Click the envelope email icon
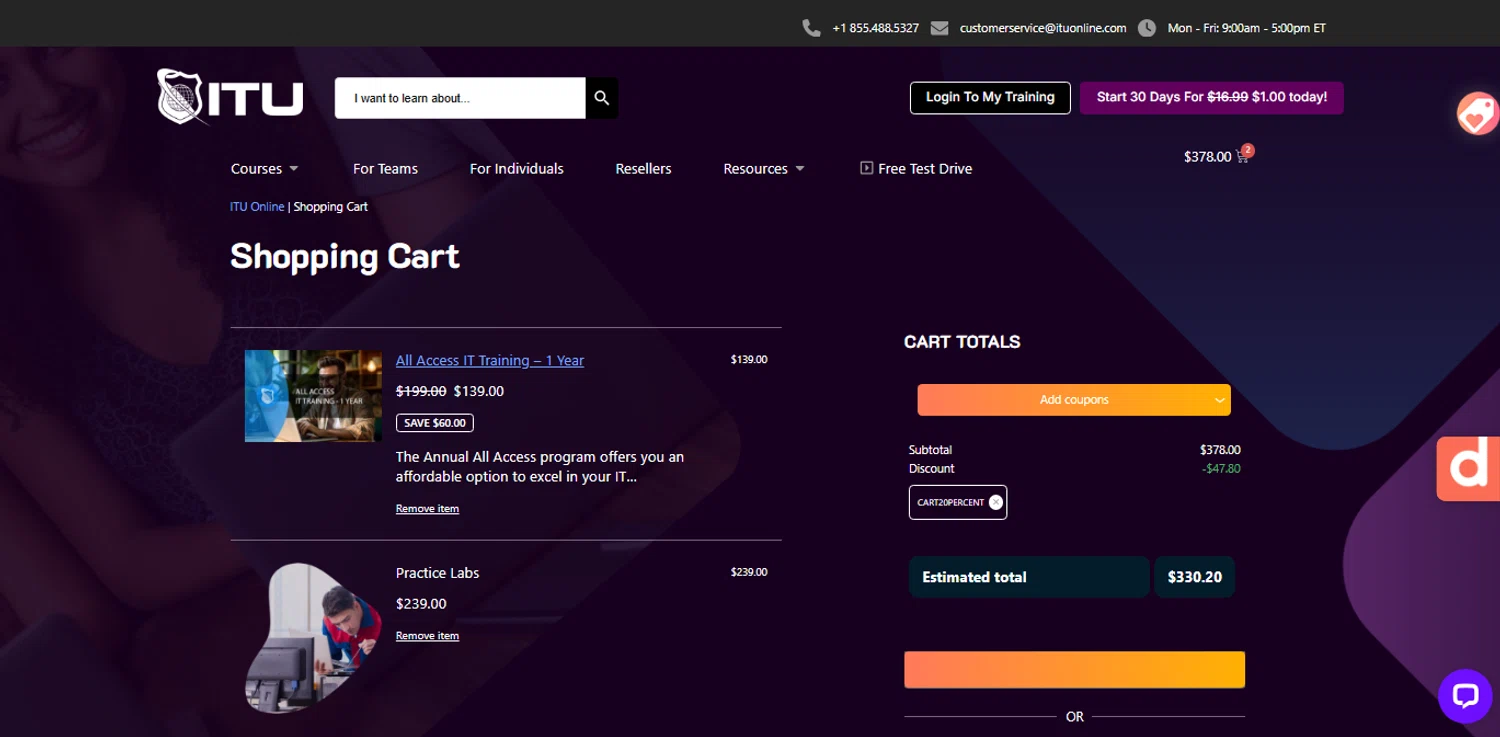This screenshot has height=737, width=1500. (x=939, y=28)
